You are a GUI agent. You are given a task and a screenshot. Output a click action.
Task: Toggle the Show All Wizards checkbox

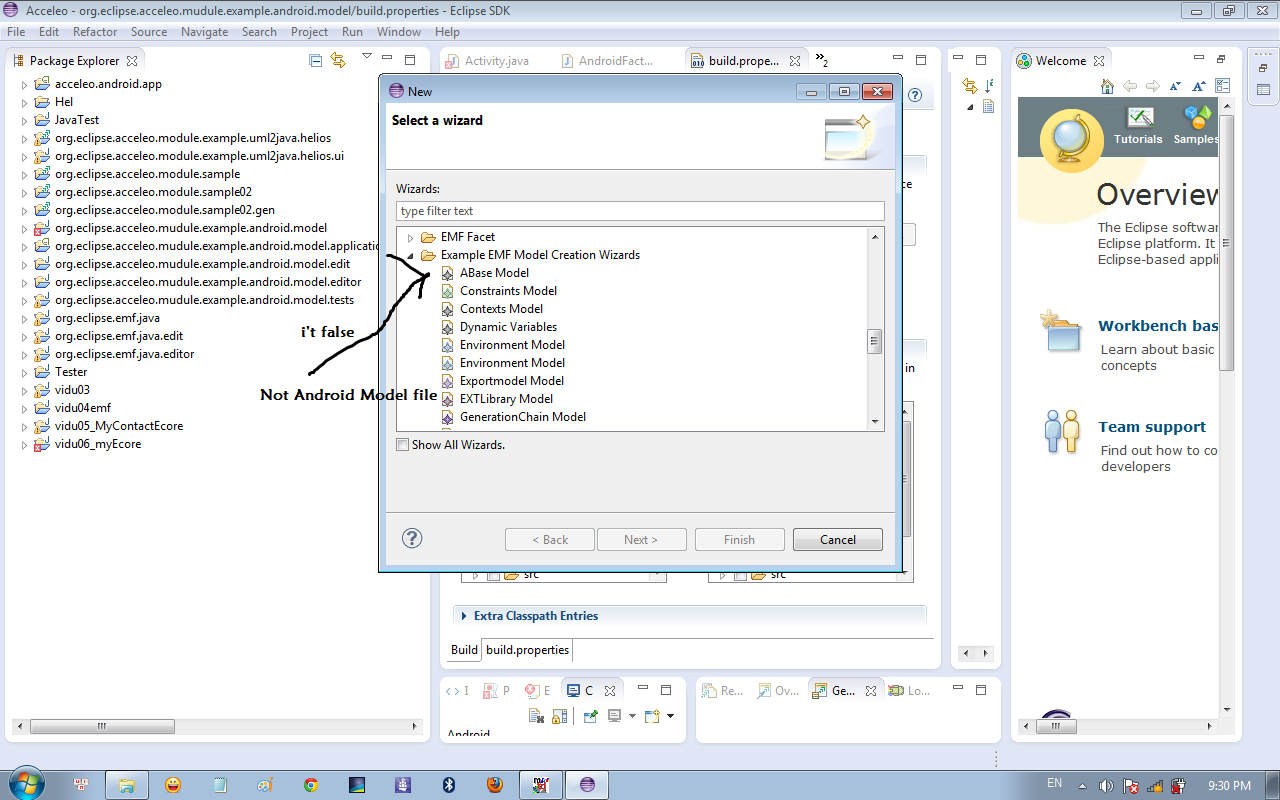403,444
